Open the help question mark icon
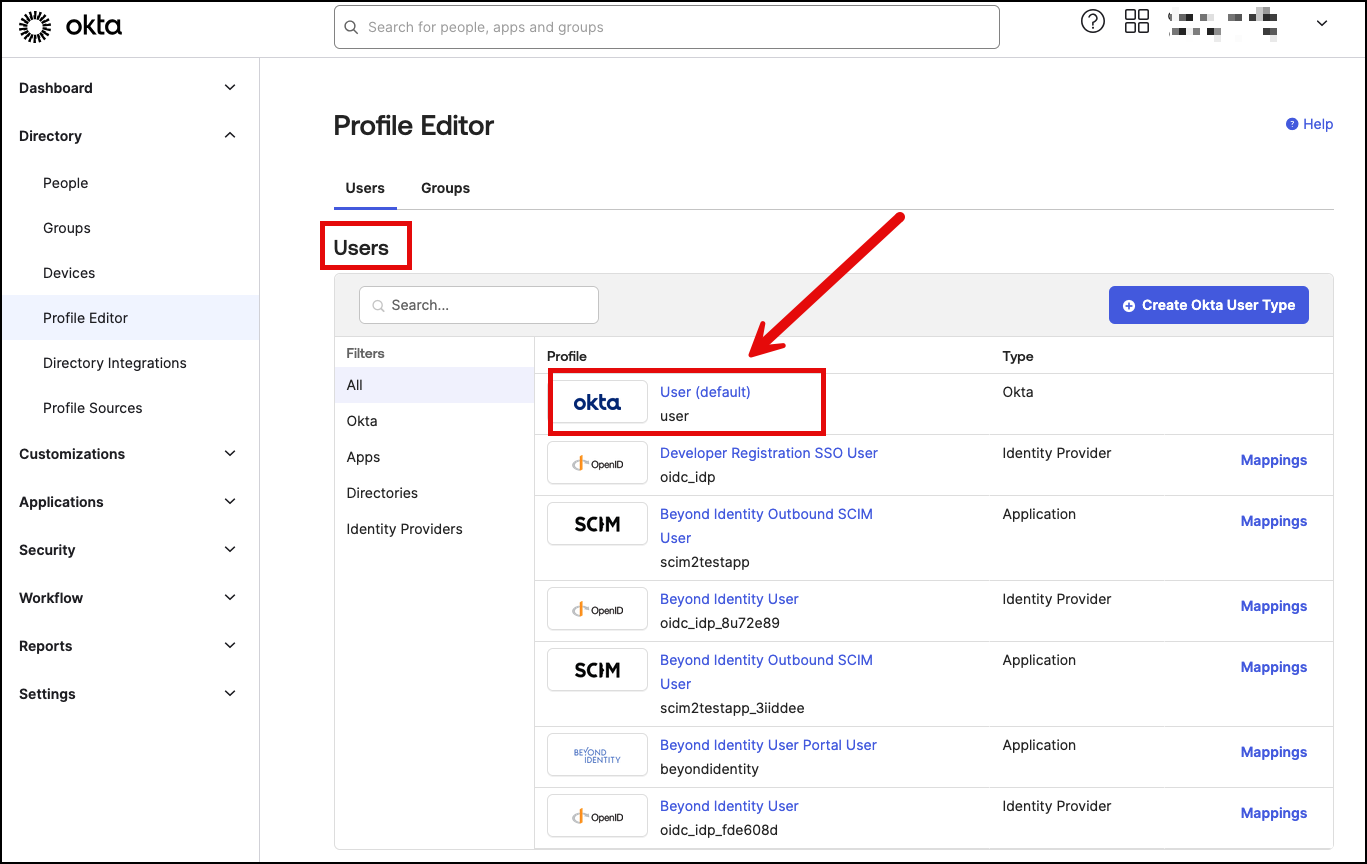Screen dimensions: 1367x864 pyautogui.click(x=1093, y=22)
